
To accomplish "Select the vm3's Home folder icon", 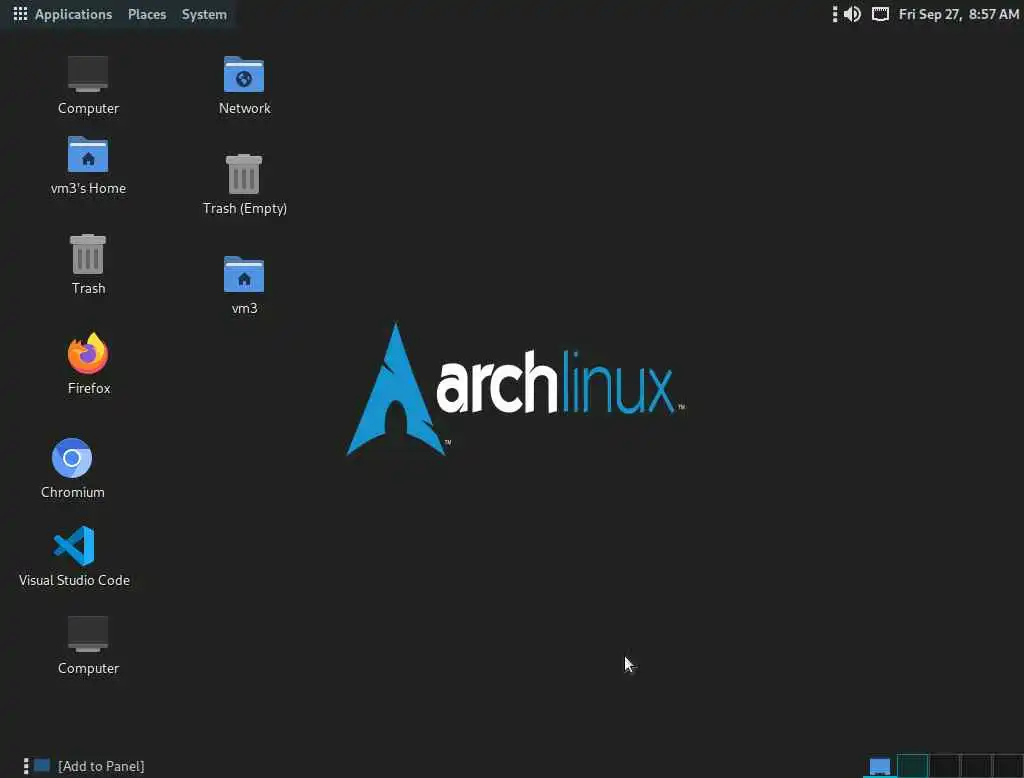I will 88,154.
